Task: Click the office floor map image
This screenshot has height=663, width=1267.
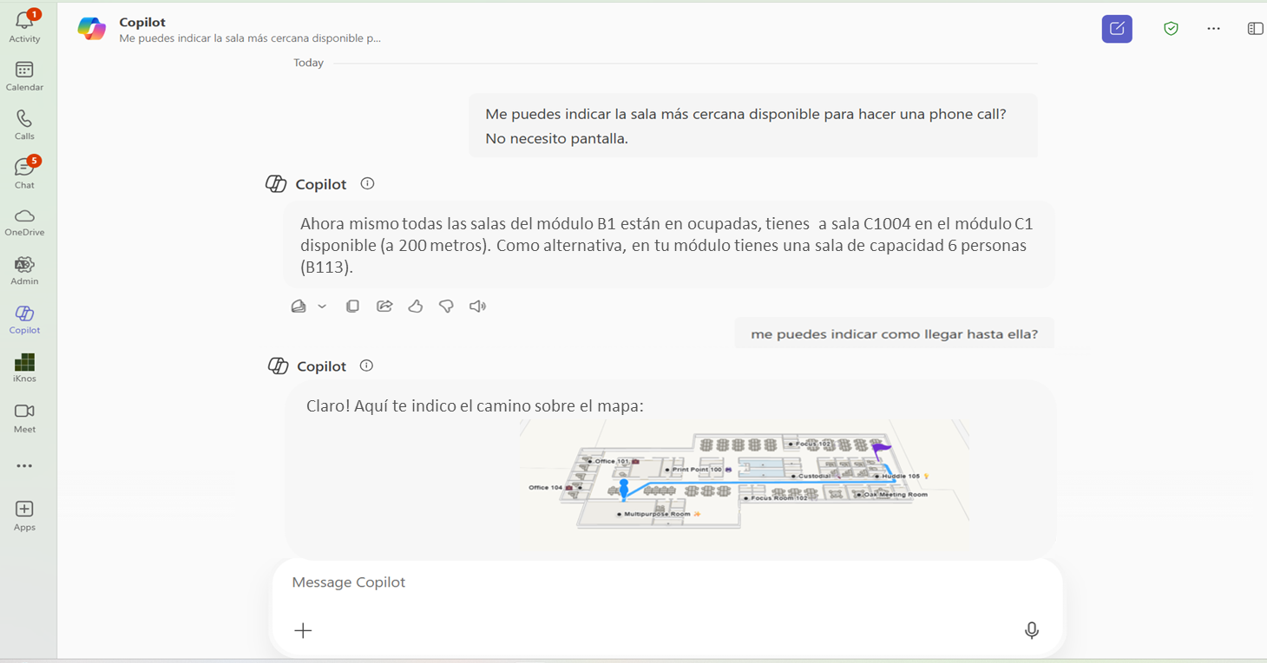Action: (x=743, y=480)
